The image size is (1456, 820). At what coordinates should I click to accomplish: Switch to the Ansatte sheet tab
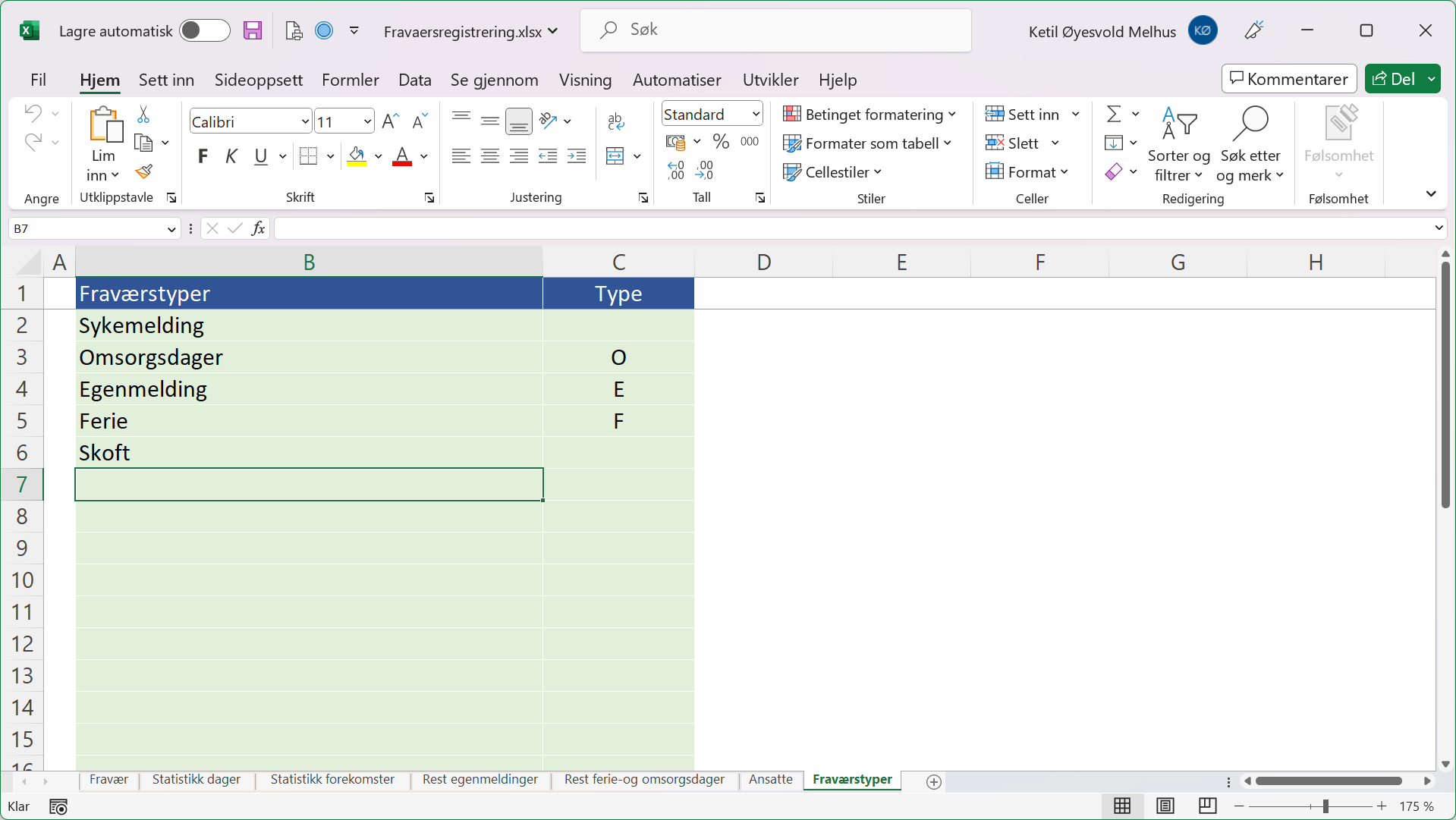(x=770, y=780)
